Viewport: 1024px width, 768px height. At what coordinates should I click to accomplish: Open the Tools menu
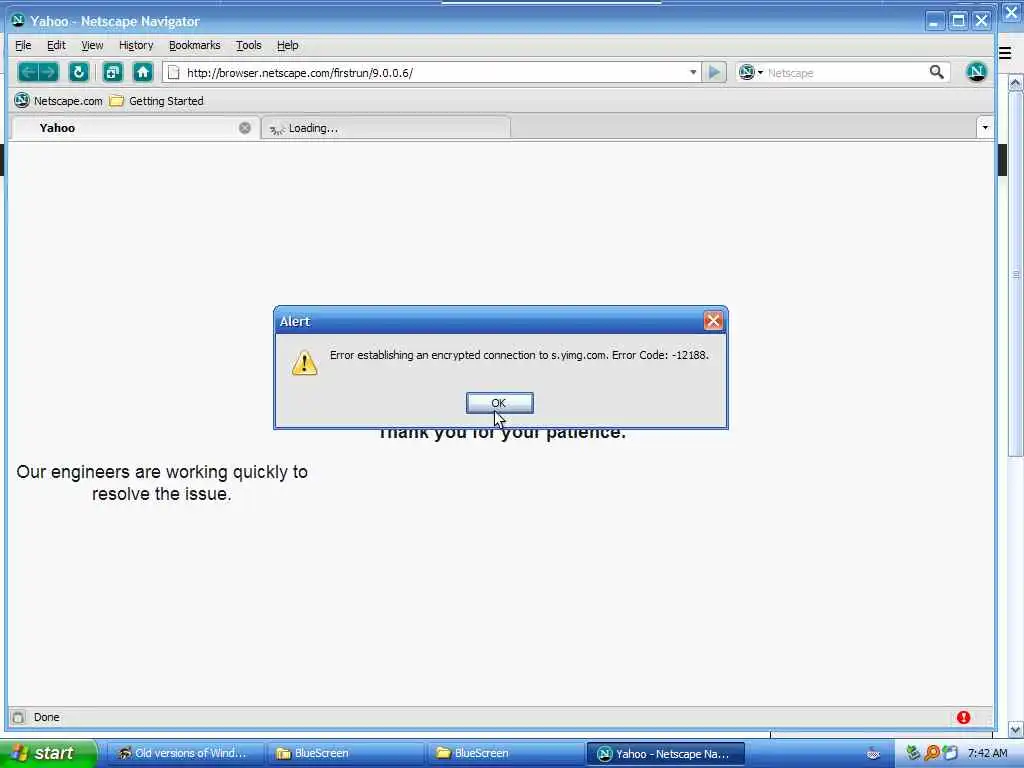249,45
